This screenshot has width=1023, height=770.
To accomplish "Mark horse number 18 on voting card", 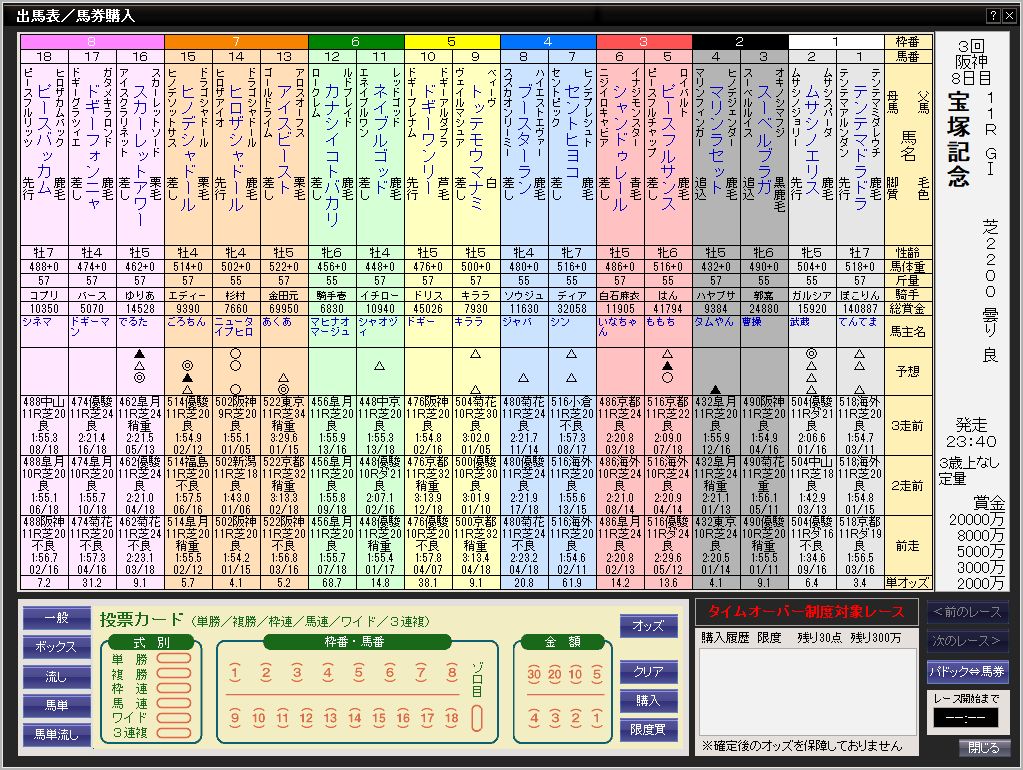I will click(x=451, y=718).
